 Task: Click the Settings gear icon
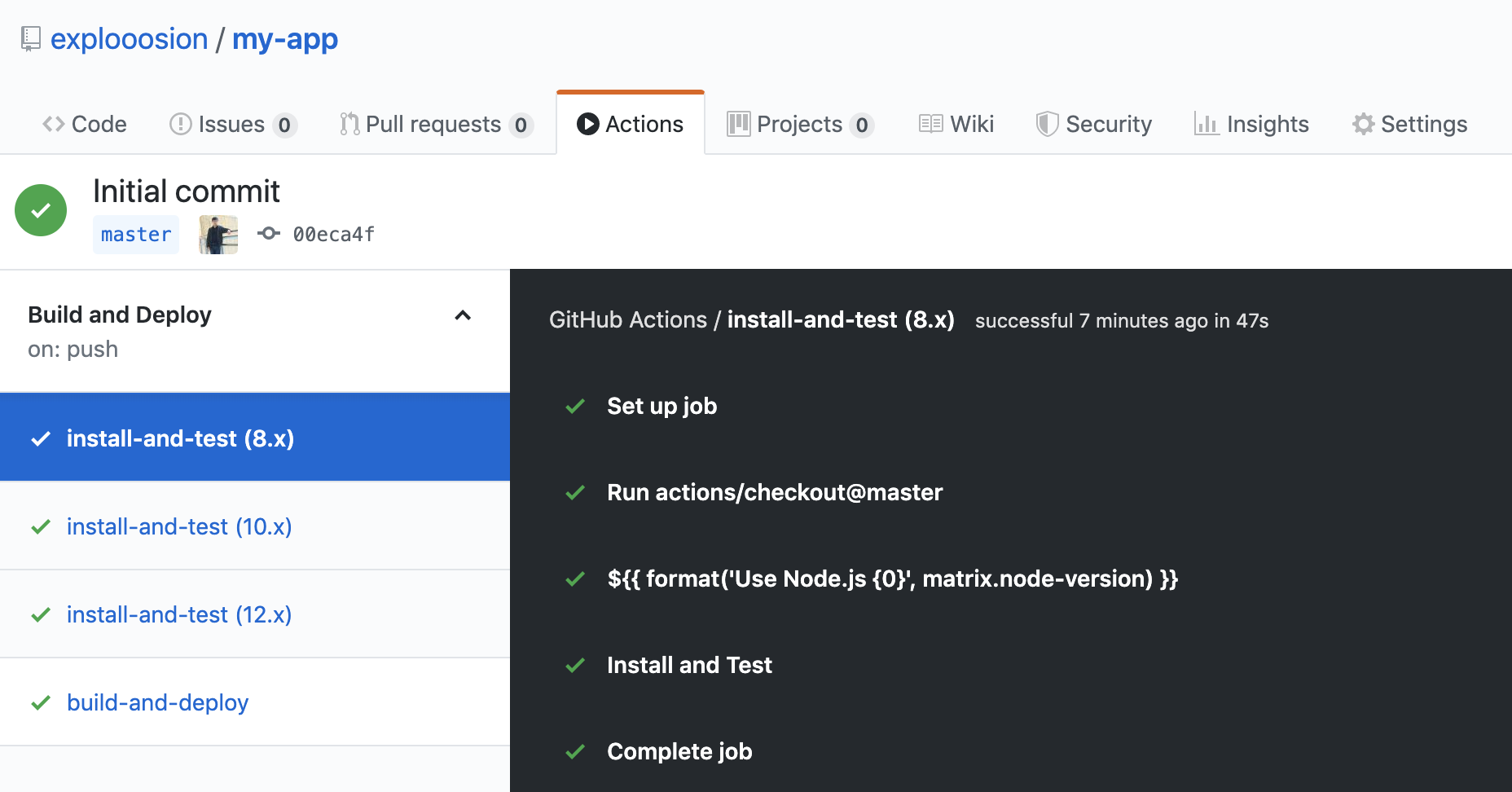(x=1363, y=124)
